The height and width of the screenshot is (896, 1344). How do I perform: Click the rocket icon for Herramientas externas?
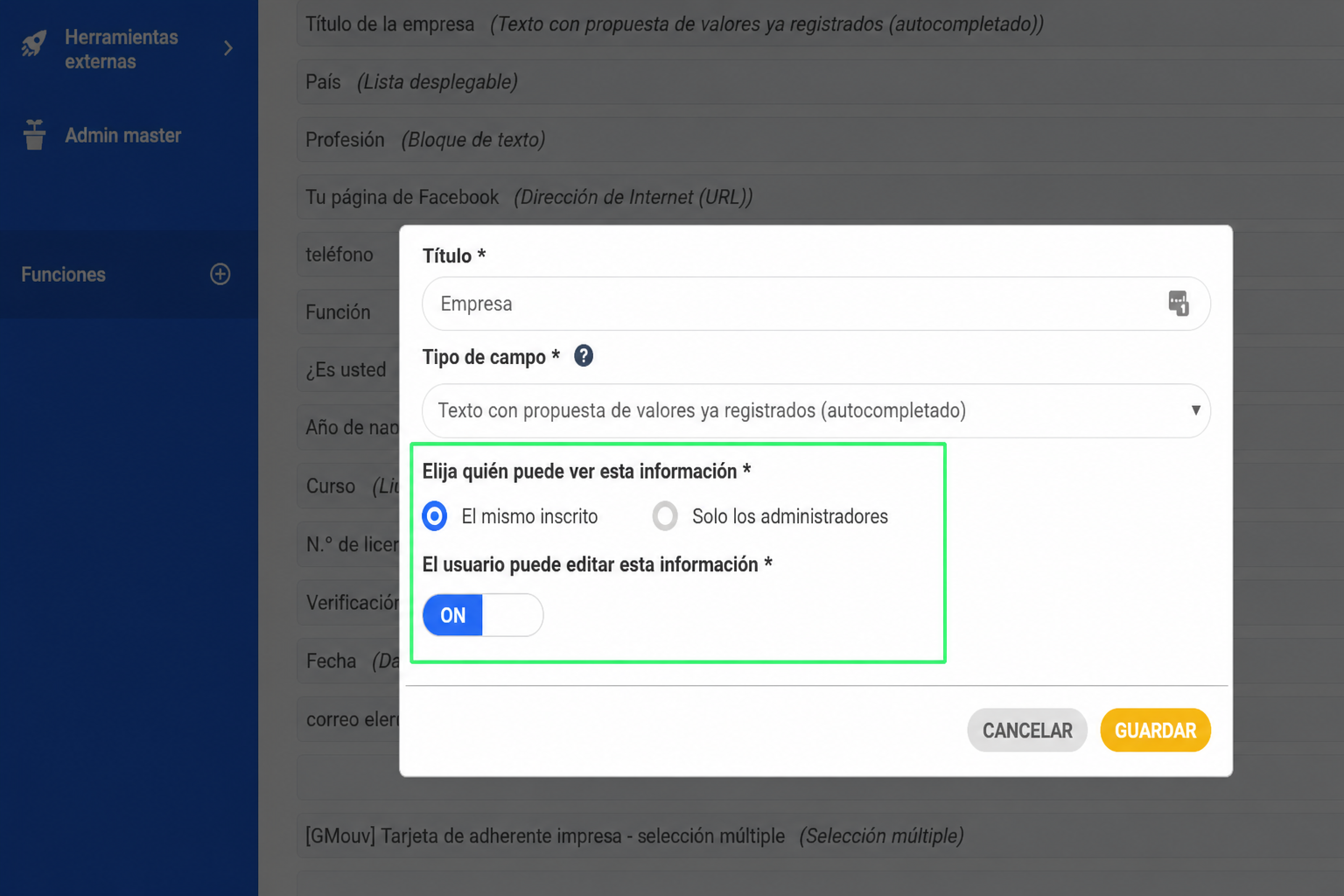click(34, 44)
